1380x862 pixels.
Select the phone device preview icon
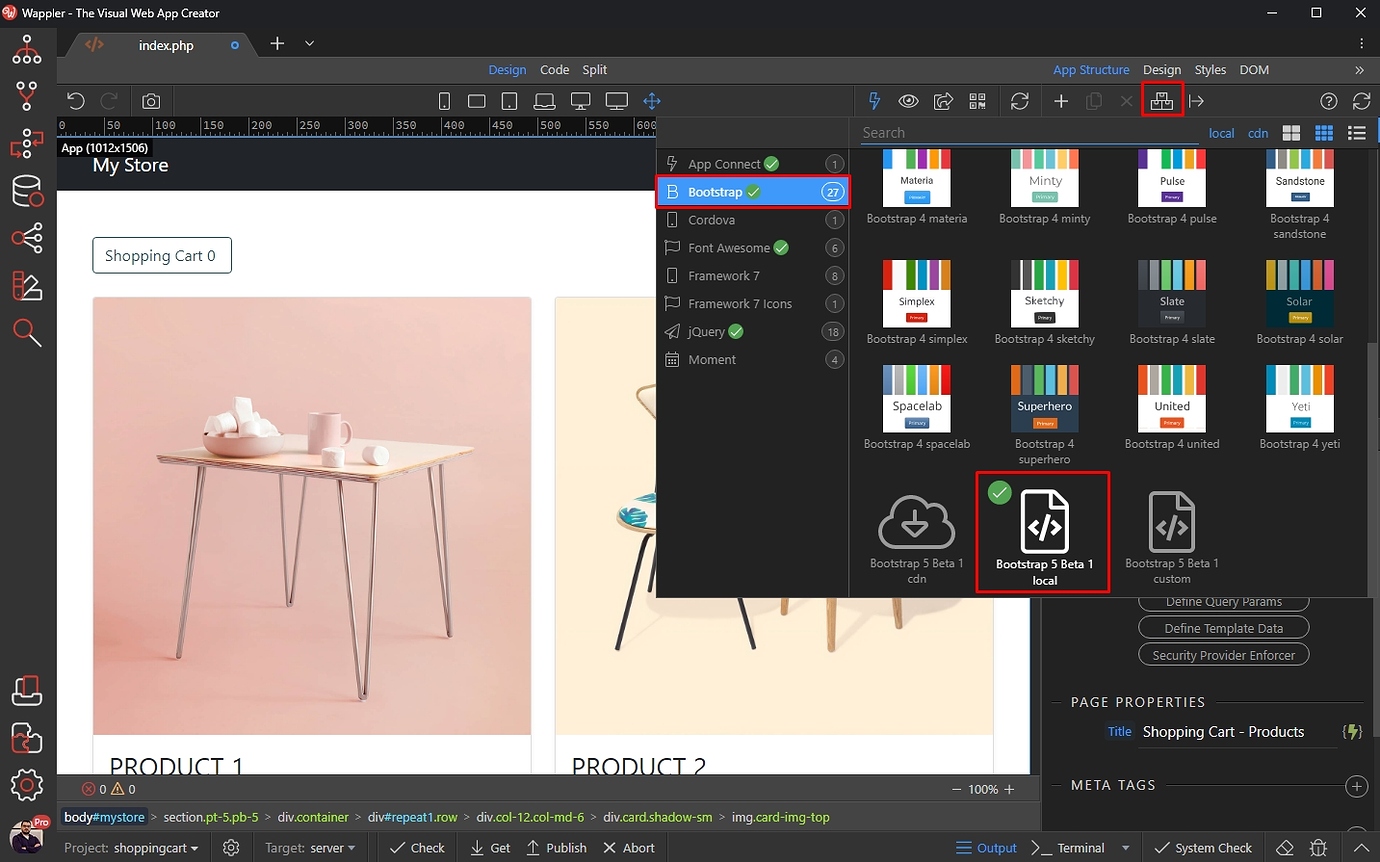click(445, 101)
